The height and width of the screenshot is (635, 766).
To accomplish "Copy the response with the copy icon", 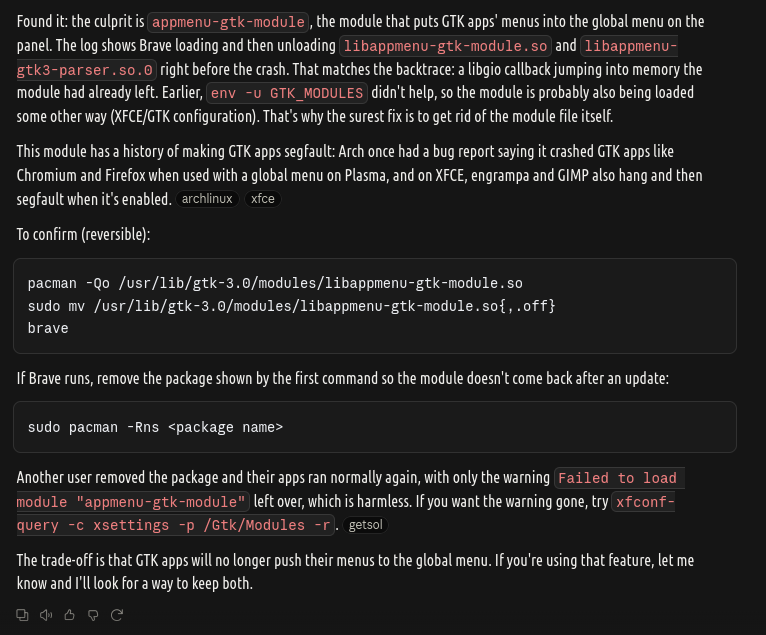I will (22, 615).
